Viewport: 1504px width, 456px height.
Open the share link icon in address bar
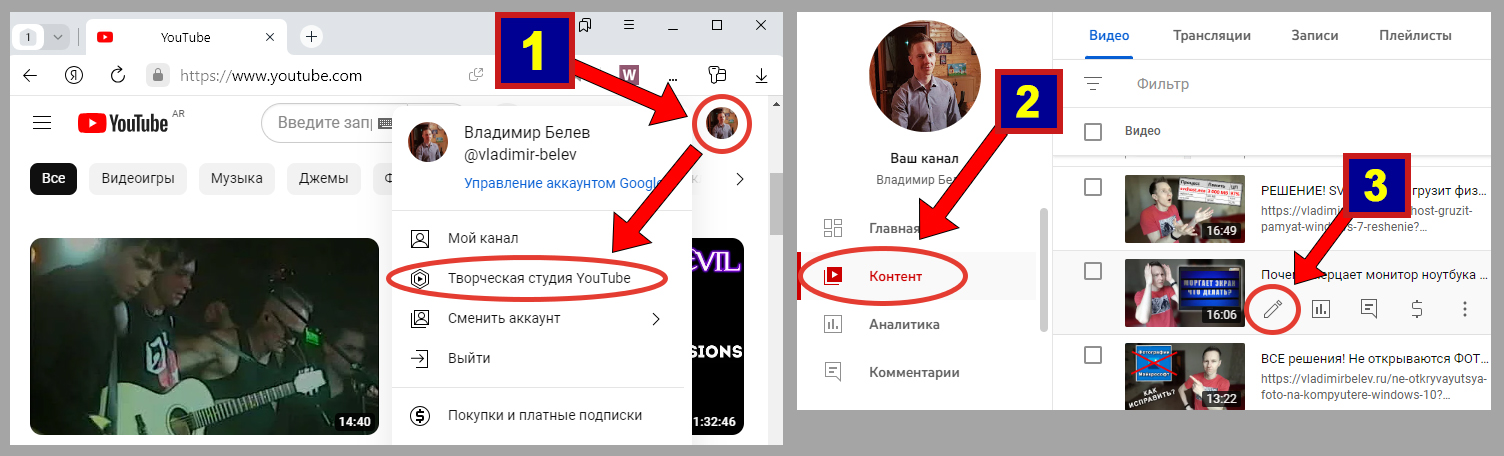pos(476,75)
